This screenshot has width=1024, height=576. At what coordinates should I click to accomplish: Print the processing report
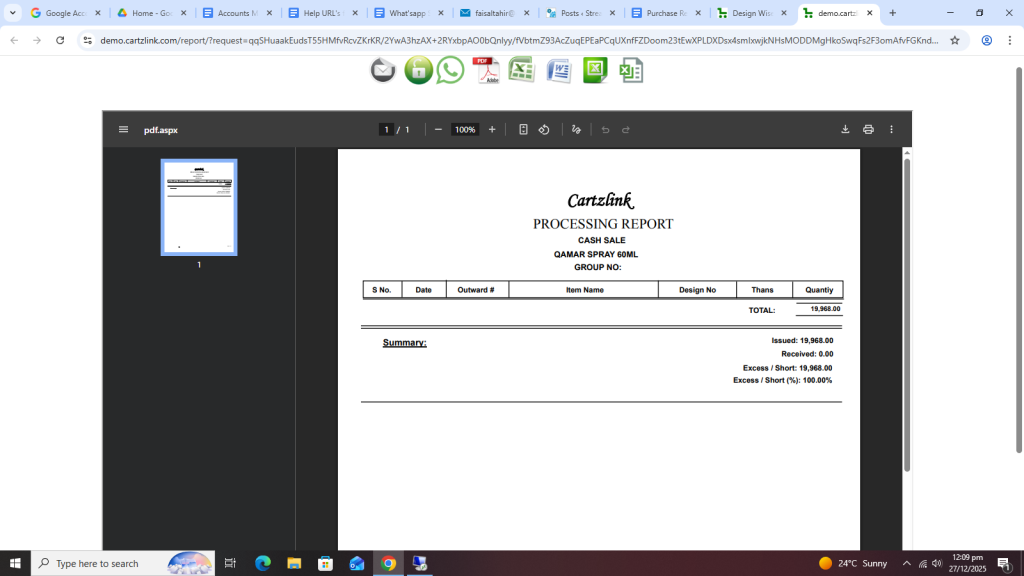pos(868,130)
